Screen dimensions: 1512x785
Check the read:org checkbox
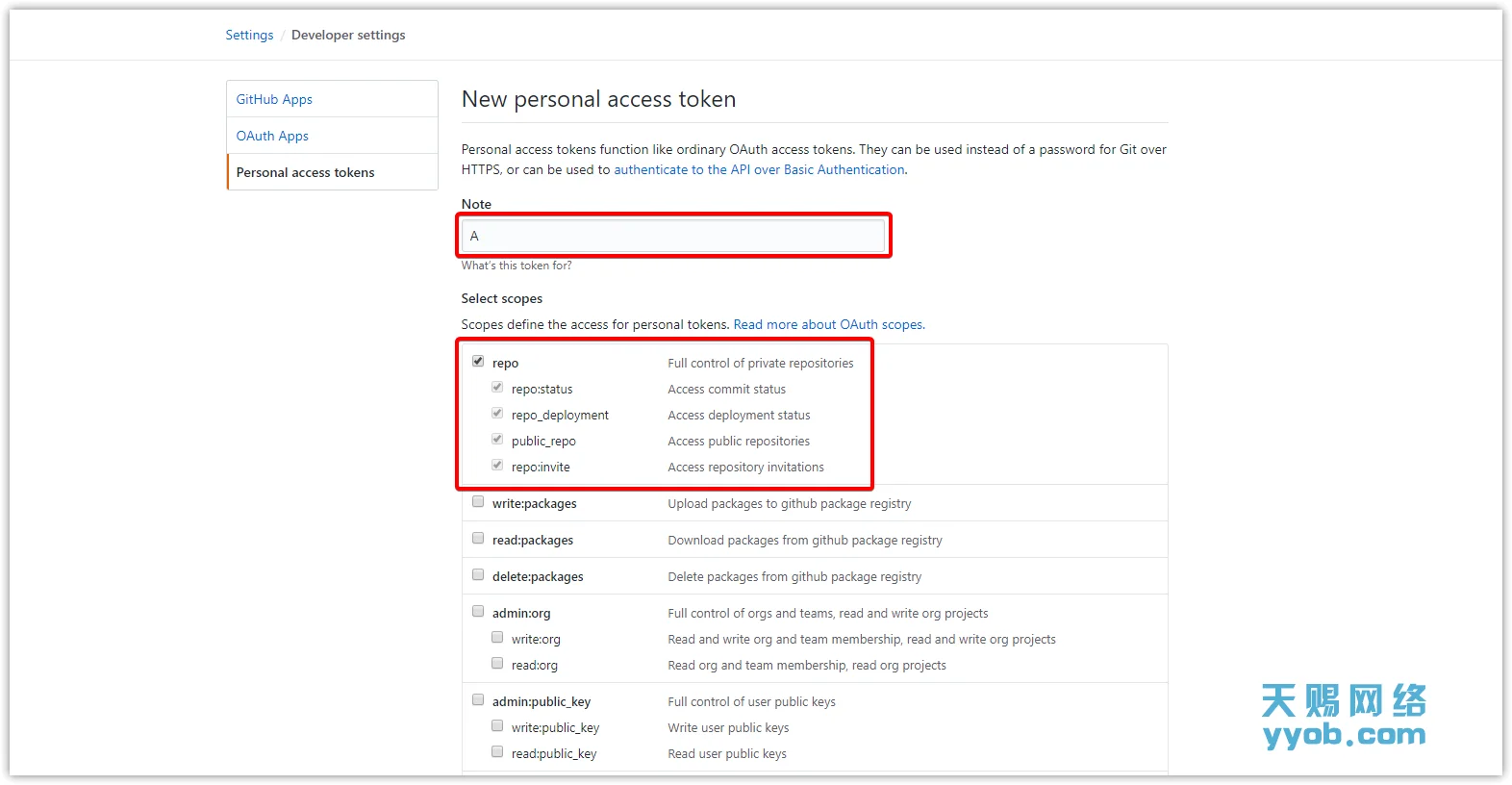click(497, 662)
